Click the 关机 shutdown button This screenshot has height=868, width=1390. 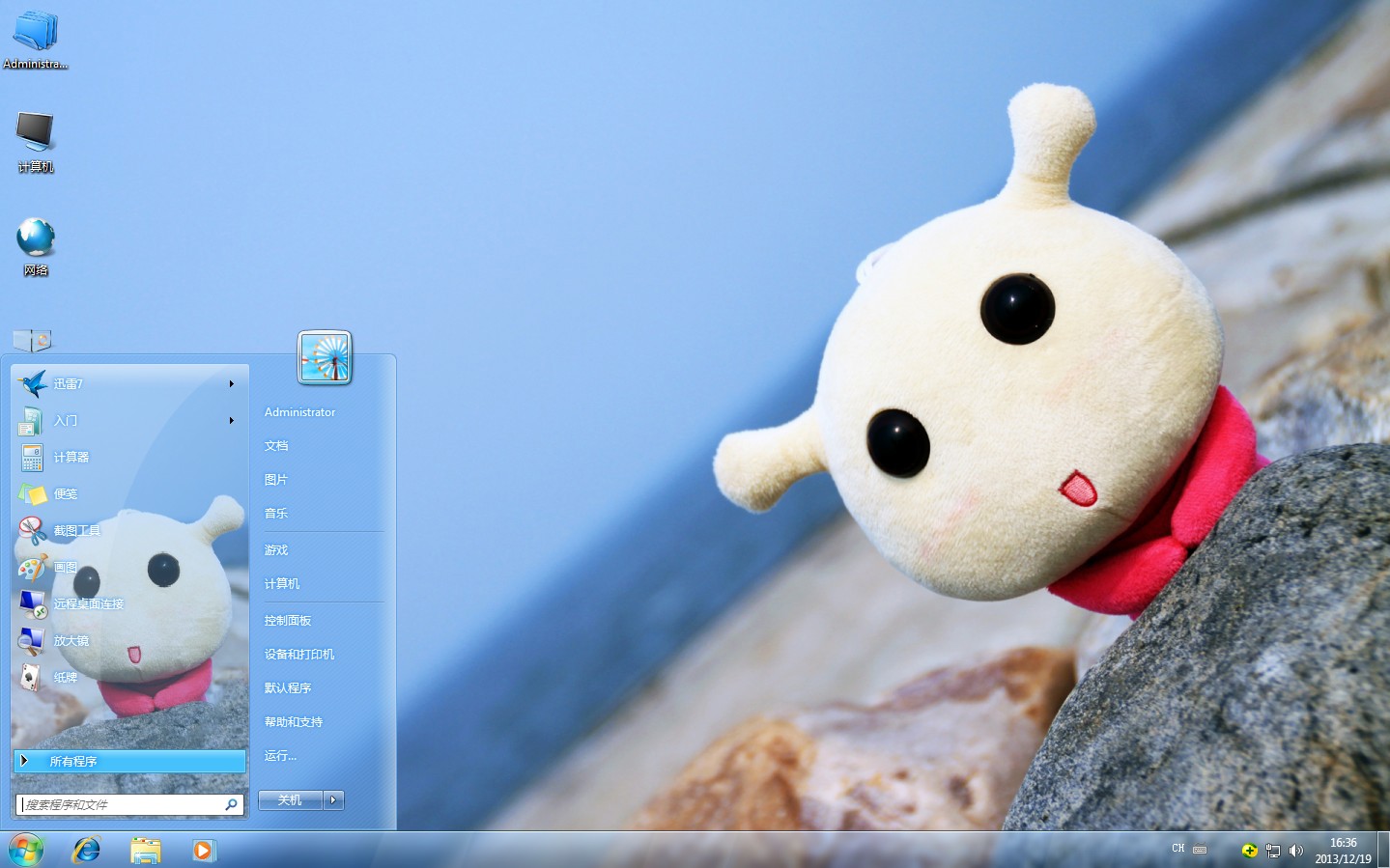pyautogui.click(x=290, y=800)
